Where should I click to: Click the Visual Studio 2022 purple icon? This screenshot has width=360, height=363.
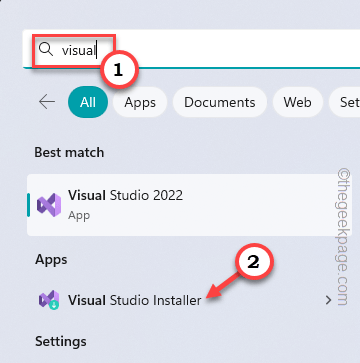click(x=49, y=205)
